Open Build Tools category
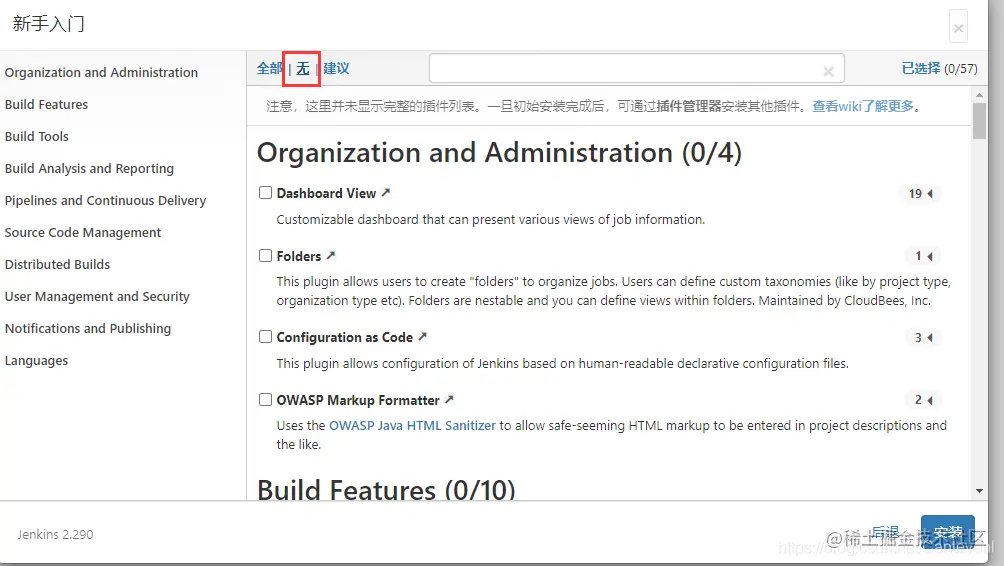This screenshot has height=566, width=1004. point(36,136)
